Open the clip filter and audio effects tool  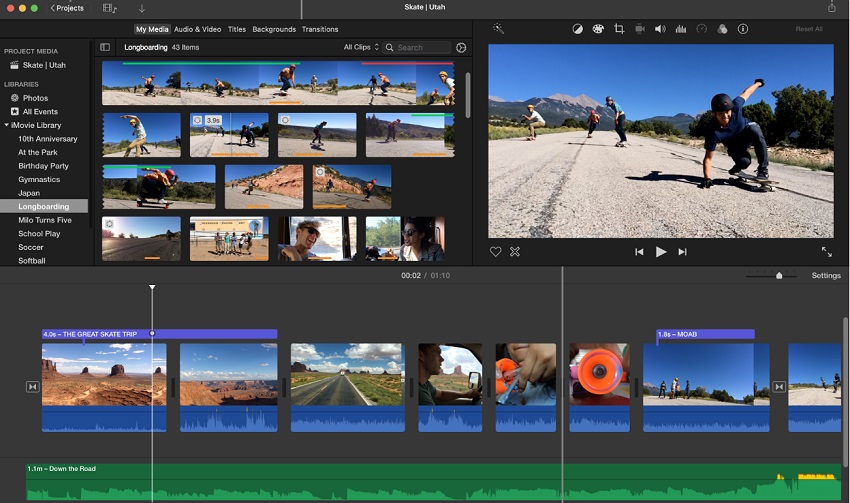pyautogui.click(x=722, y=29)
